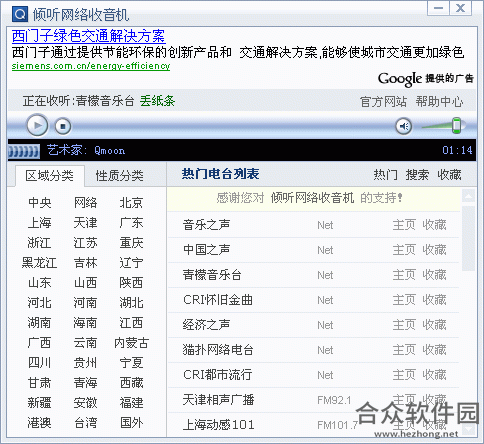The width and height of the screenshot is (484, 444).
Task: Open the 收藏 favorites tab
Action: (x=449, y=174)
